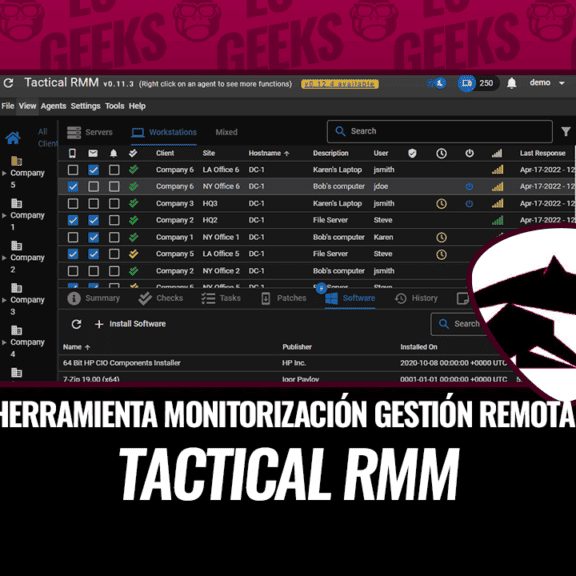Open the Settings menu
The height and width of the screenshot is (576, 576).
85,106
